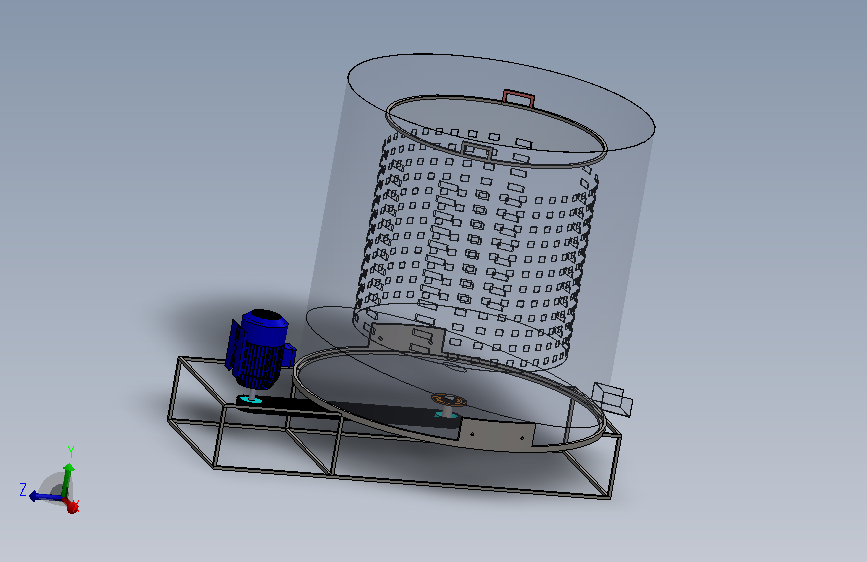Click the red X axis arrow

(x=71, y=505)
